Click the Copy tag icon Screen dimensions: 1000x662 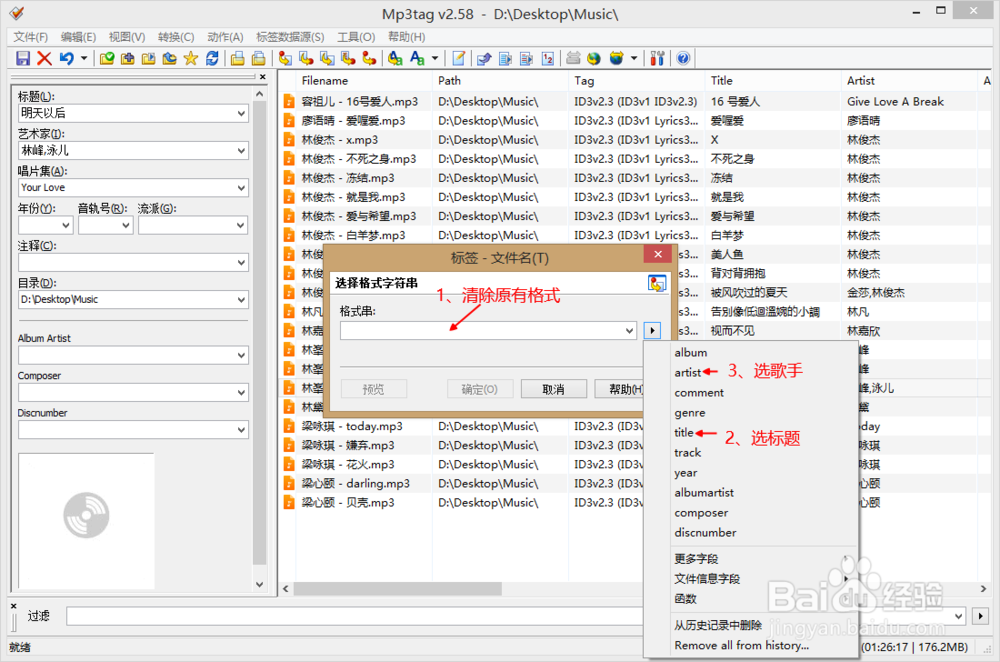tap(237, 59)
